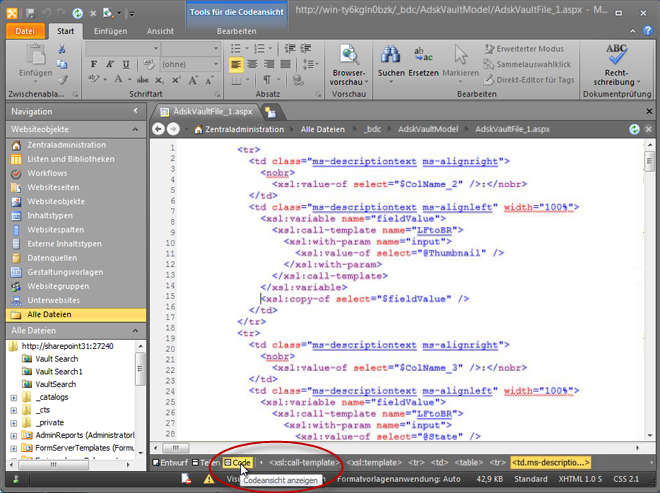Toggle align left in Absatz group
The width and height of the screenshot is (660, 493).
pyautogui.click(x=236, y=64)
